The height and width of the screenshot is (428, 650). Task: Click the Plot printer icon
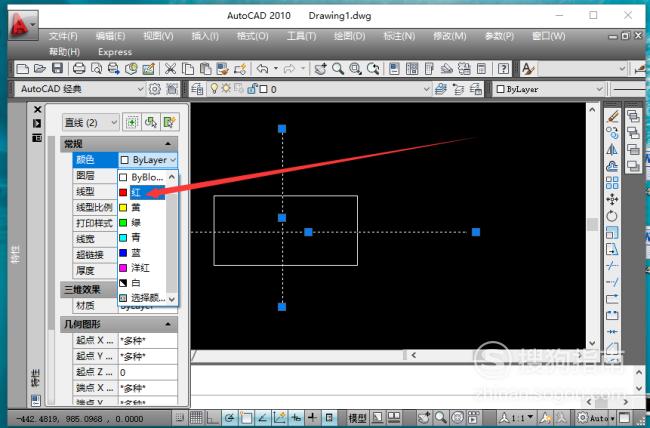coord(79,68)
